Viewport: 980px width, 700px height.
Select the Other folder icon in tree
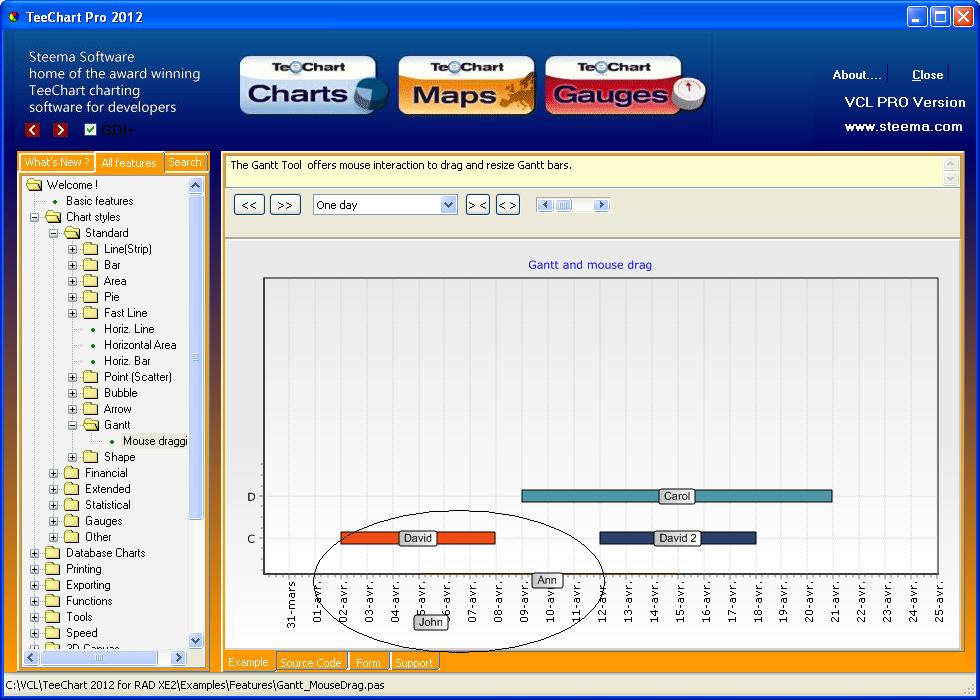[x=72, y=537]
